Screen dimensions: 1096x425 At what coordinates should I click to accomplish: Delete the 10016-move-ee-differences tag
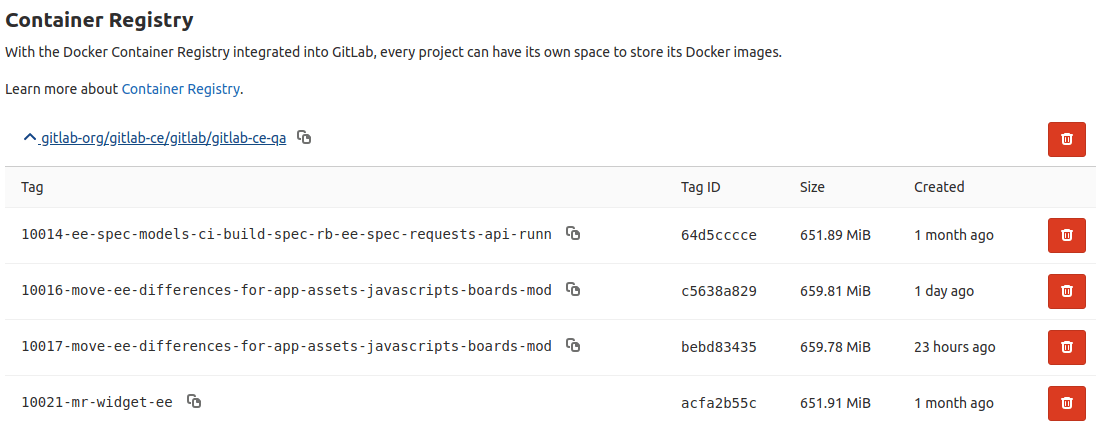click(x=1066, y=291)
